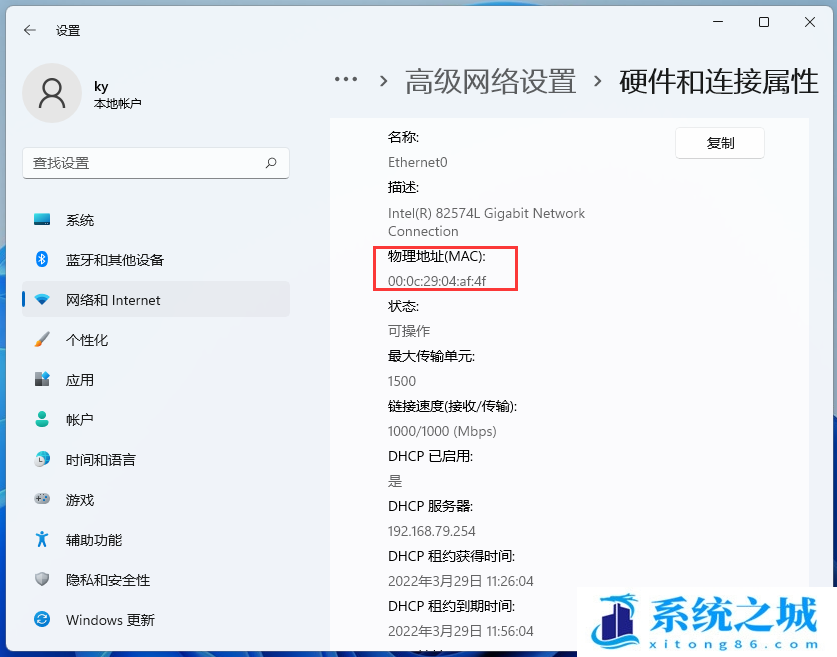Screen dimensions: 837x657
Task: Open the Personalization paintbrush icon
Action: pos(42,340)
